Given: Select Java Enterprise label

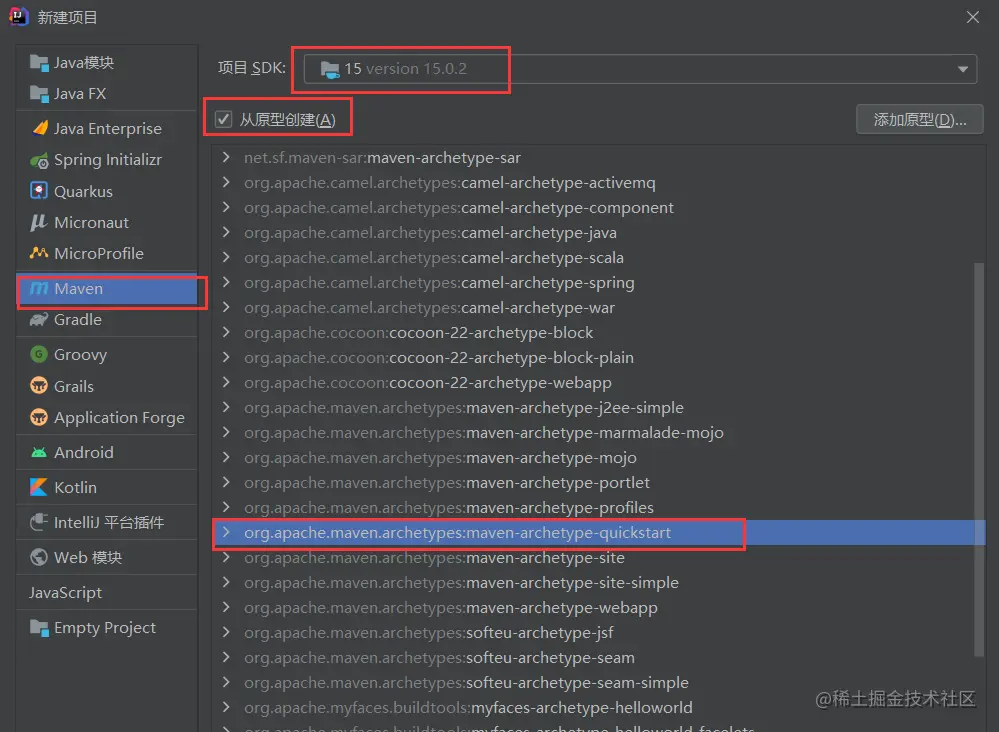Looking at the screenshot, I should 108,129.
